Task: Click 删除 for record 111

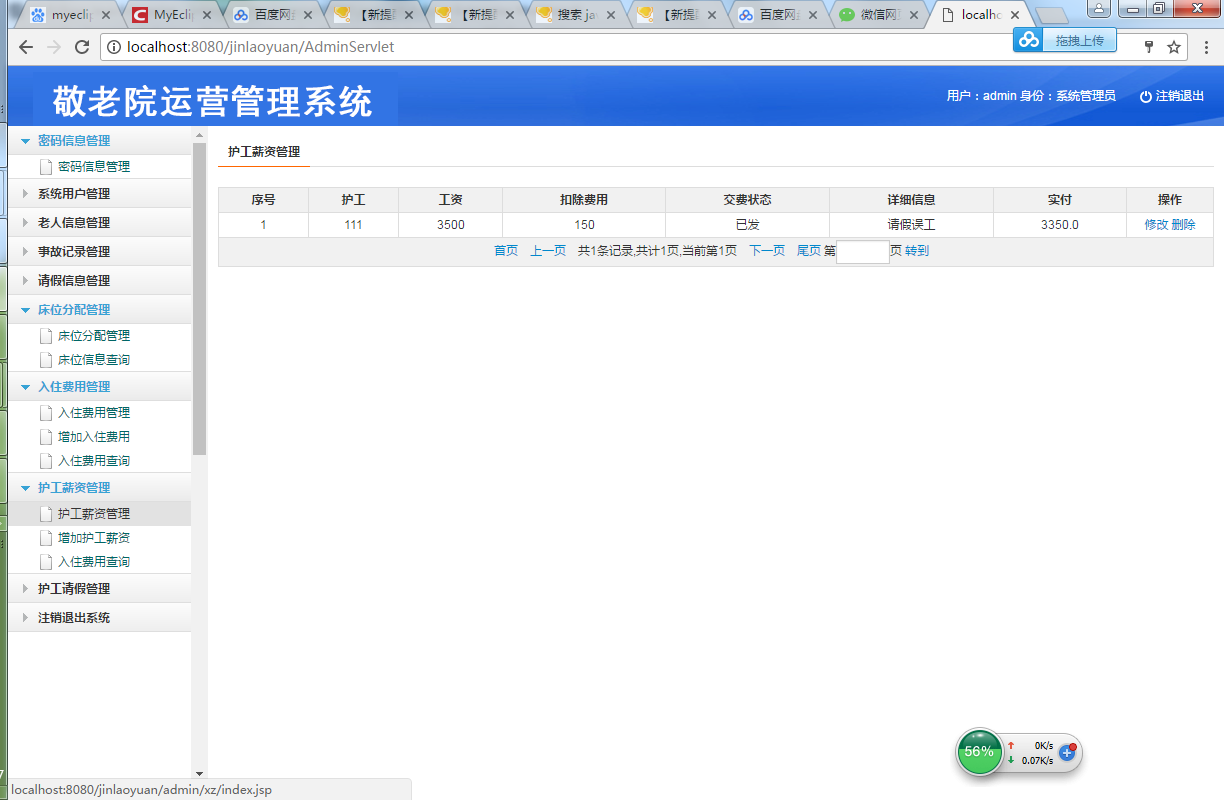Action: (1183, 225)
